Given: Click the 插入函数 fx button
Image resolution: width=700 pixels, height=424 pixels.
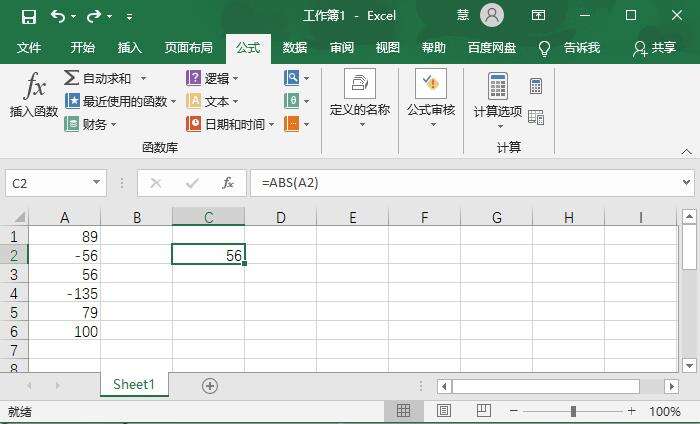Looking at the screenshot, I should tap(34, 95).
